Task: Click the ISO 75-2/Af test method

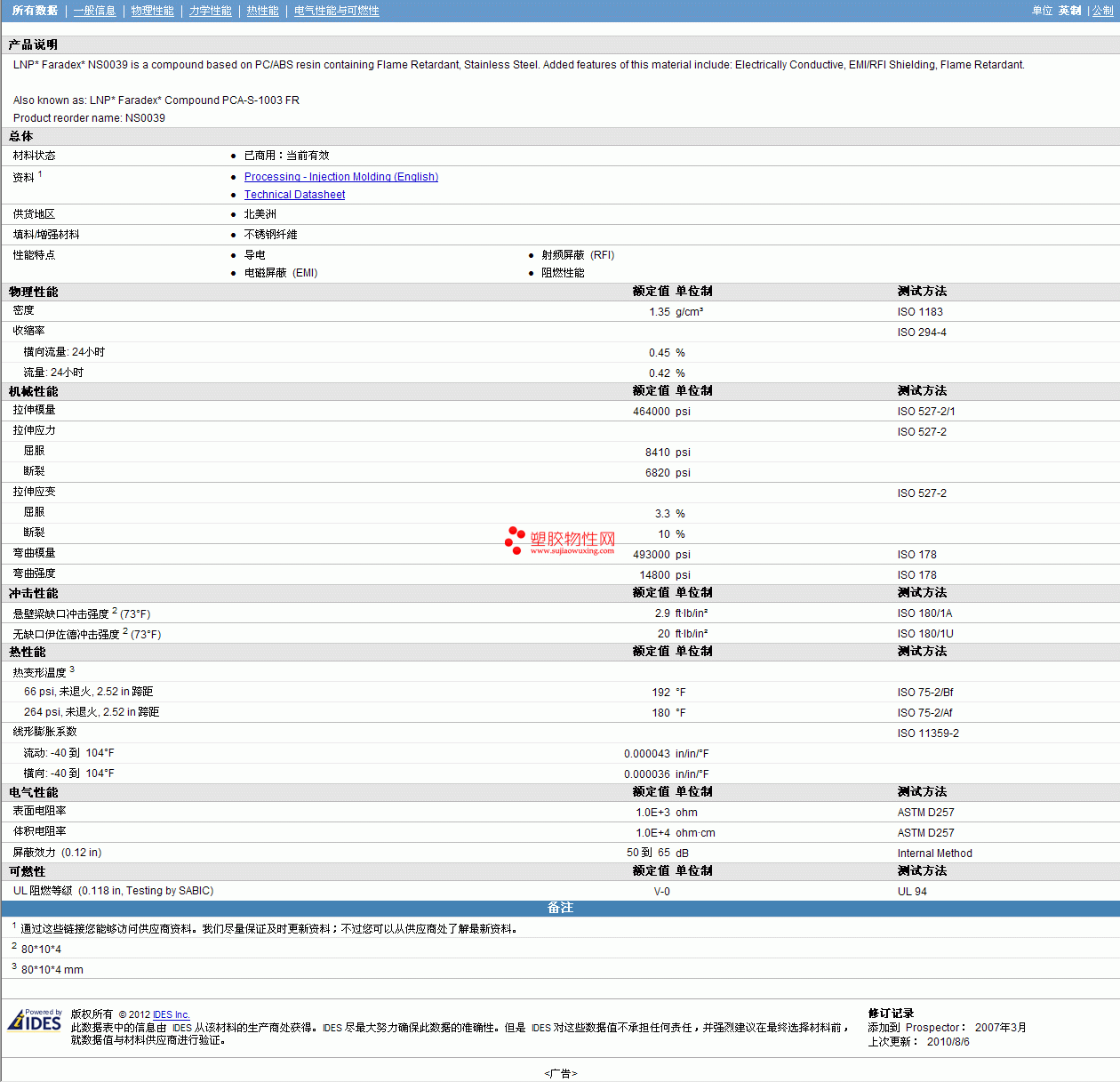Action: point(925,713)
